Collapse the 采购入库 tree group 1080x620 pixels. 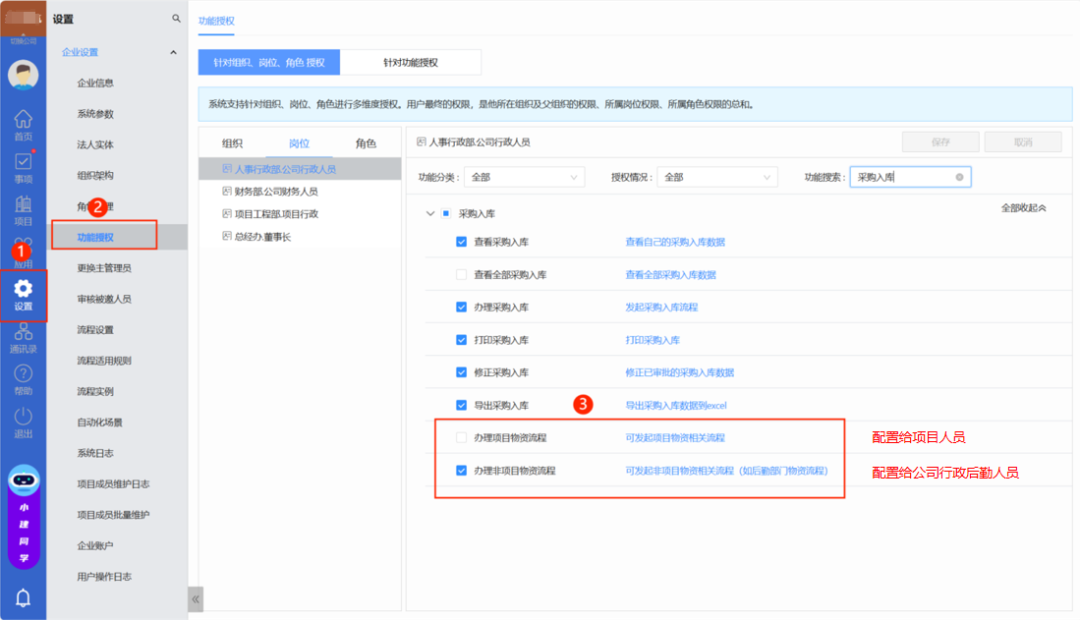pyautogui.click(x=430, y=214)
